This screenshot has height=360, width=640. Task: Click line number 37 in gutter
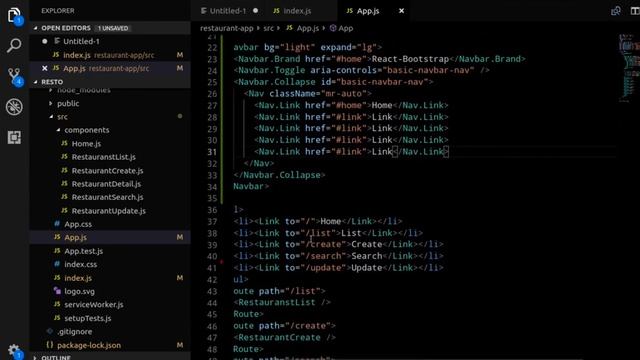click(x=212, y=222)
